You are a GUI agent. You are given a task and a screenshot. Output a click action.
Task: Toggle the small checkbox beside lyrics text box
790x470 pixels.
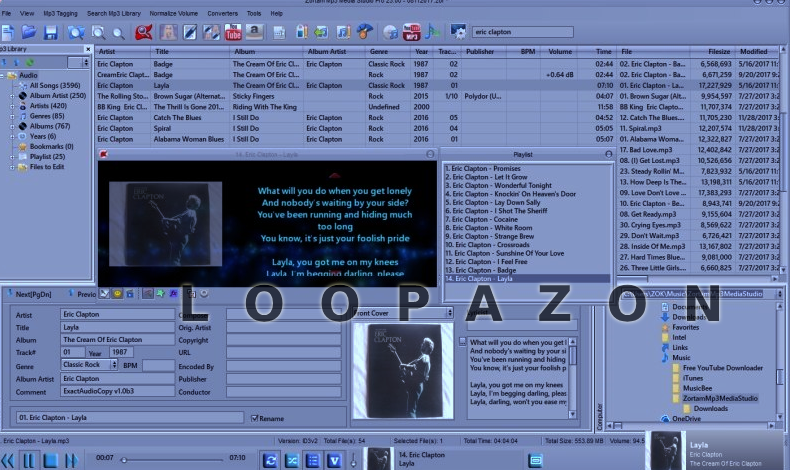[x=463, y=342]
